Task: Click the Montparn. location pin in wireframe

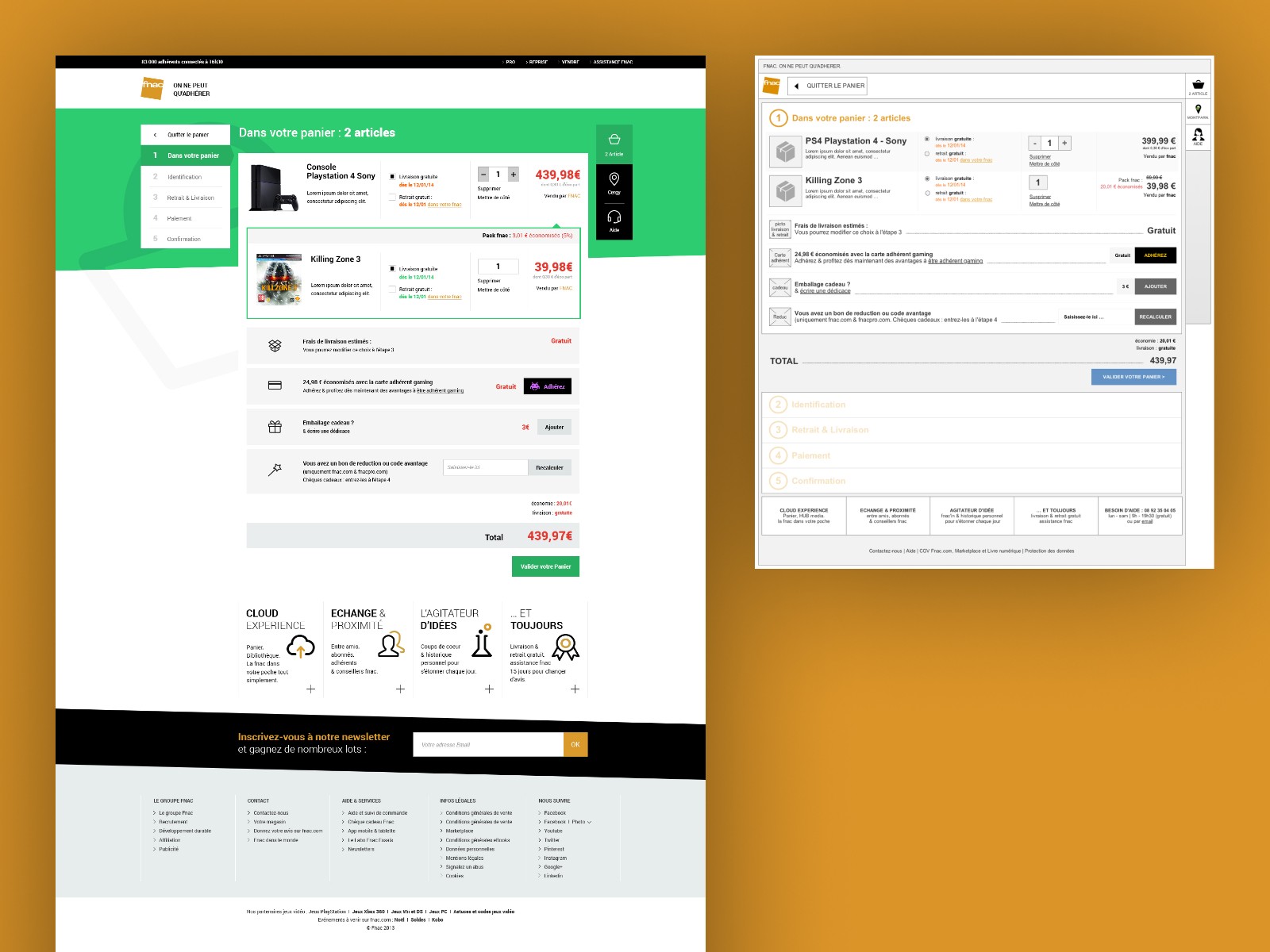Action: click(x=1199, y=110)
